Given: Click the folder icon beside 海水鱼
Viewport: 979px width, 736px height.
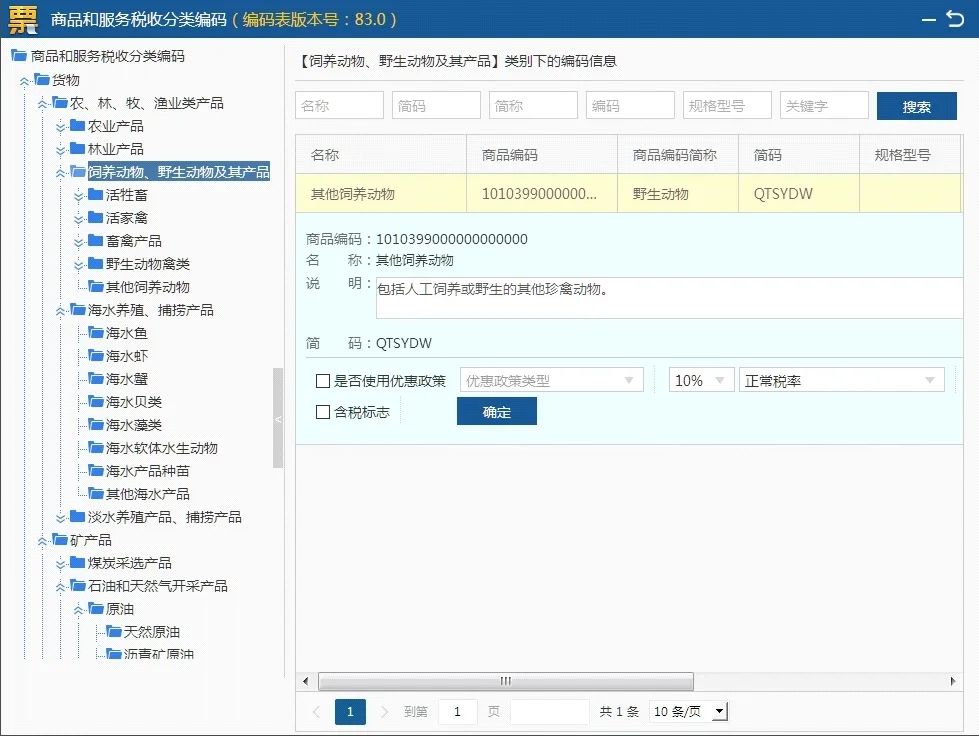Looking at the screenshot, I should point(96,333).
